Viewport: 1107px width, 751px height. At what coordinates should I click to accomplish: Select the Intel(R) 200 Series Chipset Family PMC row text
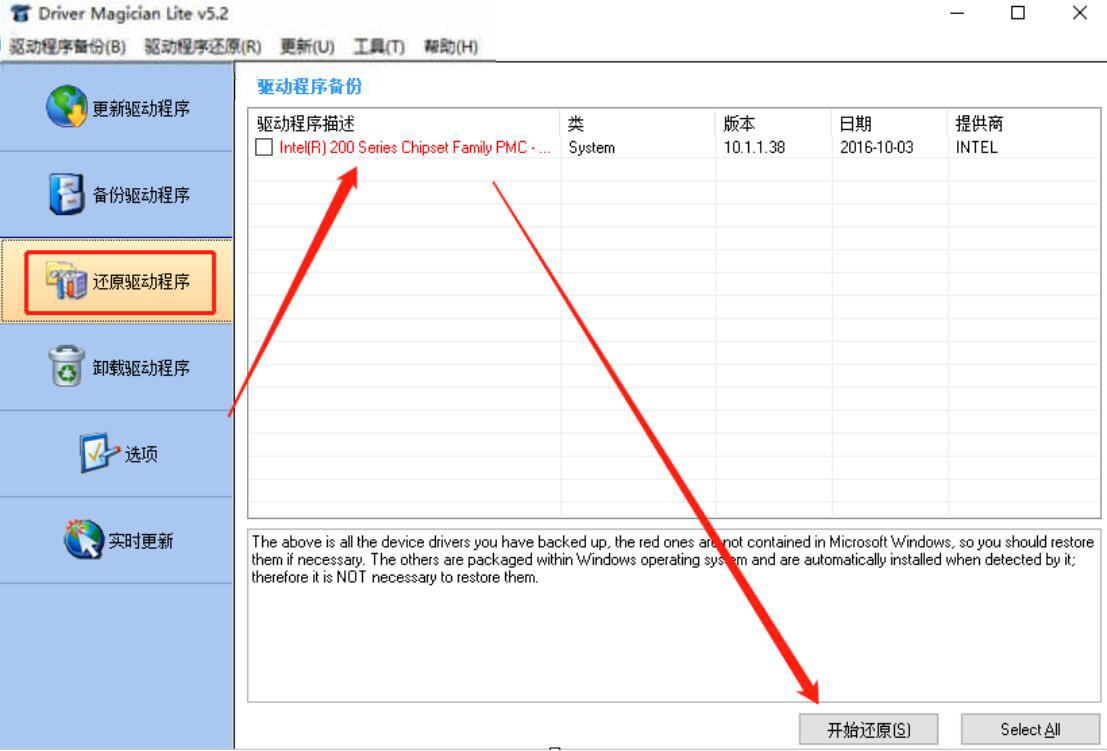click(x=414, y=148)
